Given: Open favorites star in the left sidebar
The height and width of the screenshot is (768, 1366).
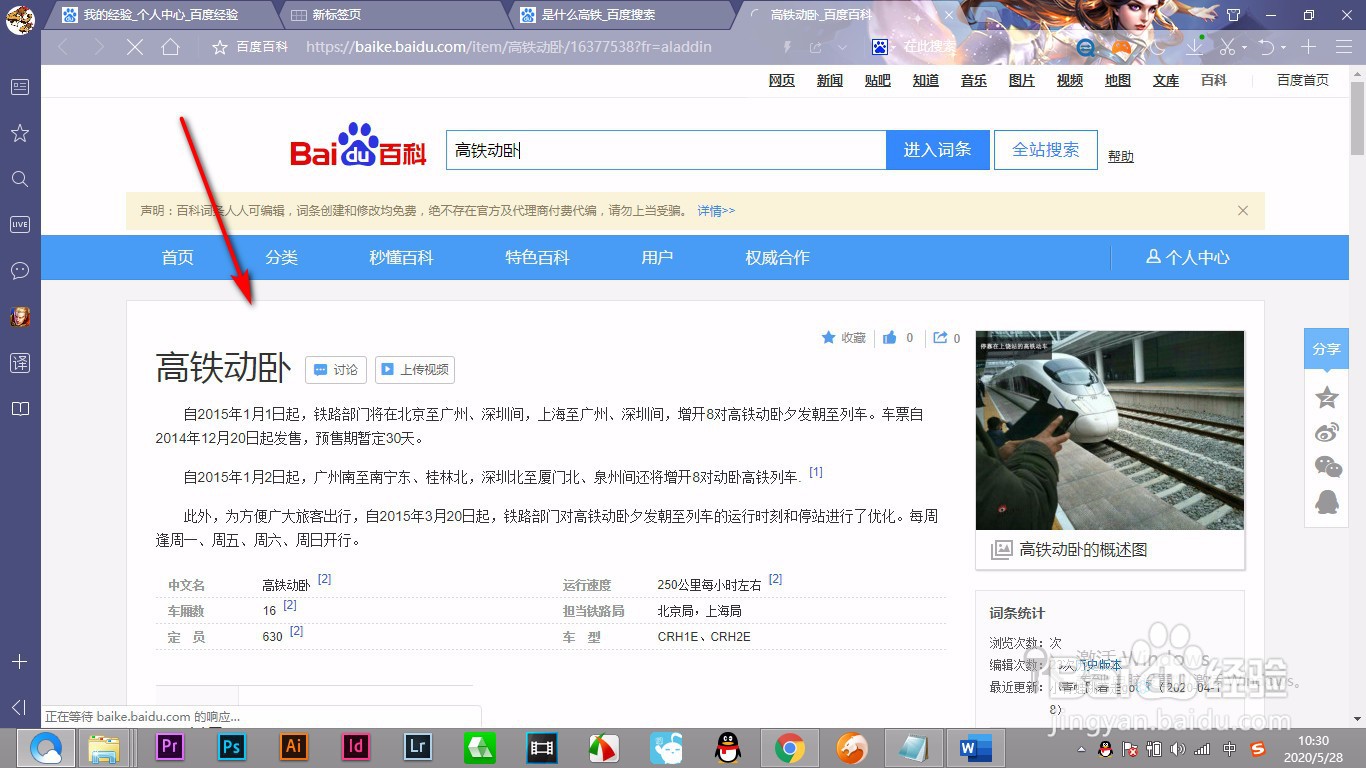Looking at the screenshot, I should point(20,133).
